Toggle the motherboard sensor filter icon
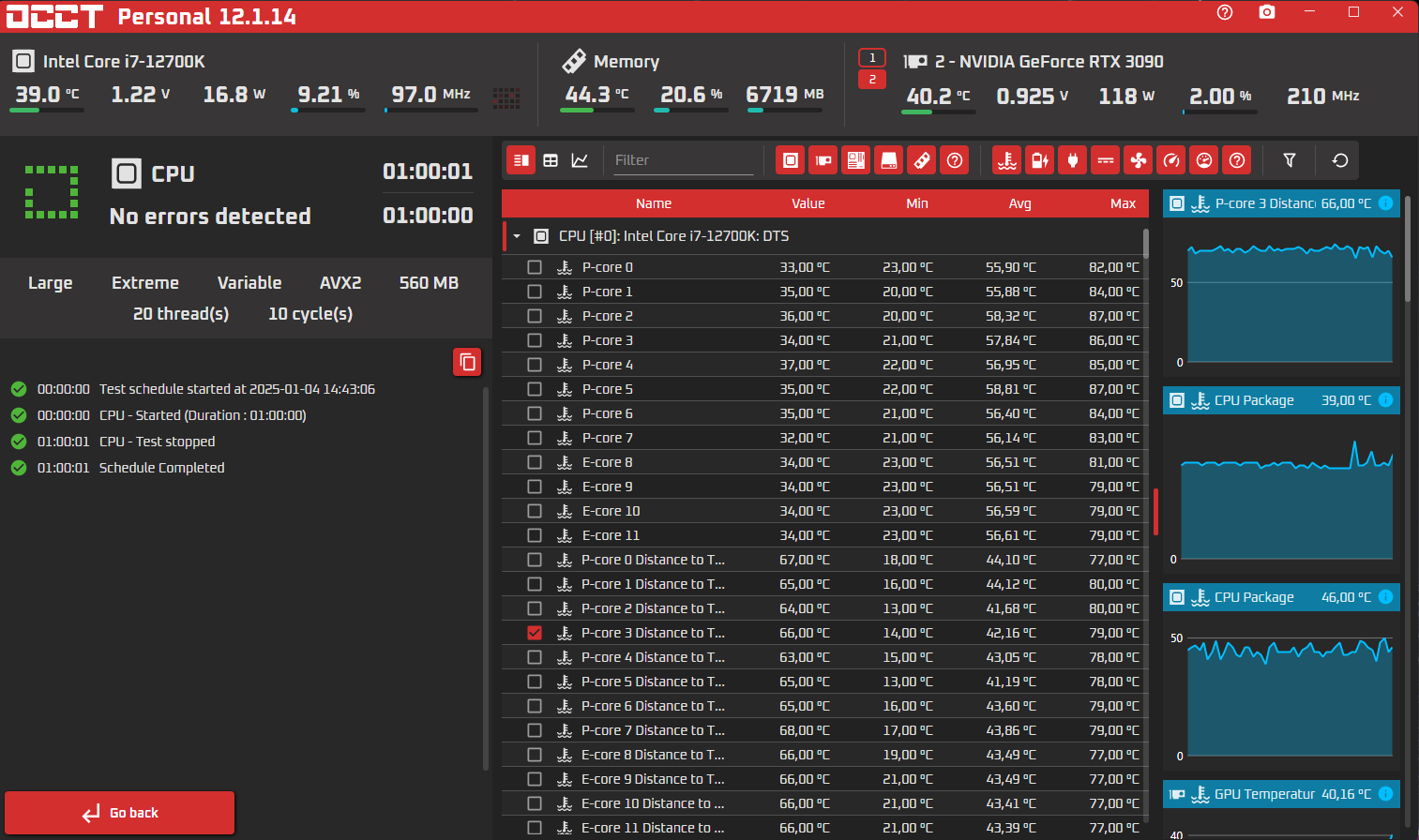This screenshot has height=840, width=1419. coord(856,160)
